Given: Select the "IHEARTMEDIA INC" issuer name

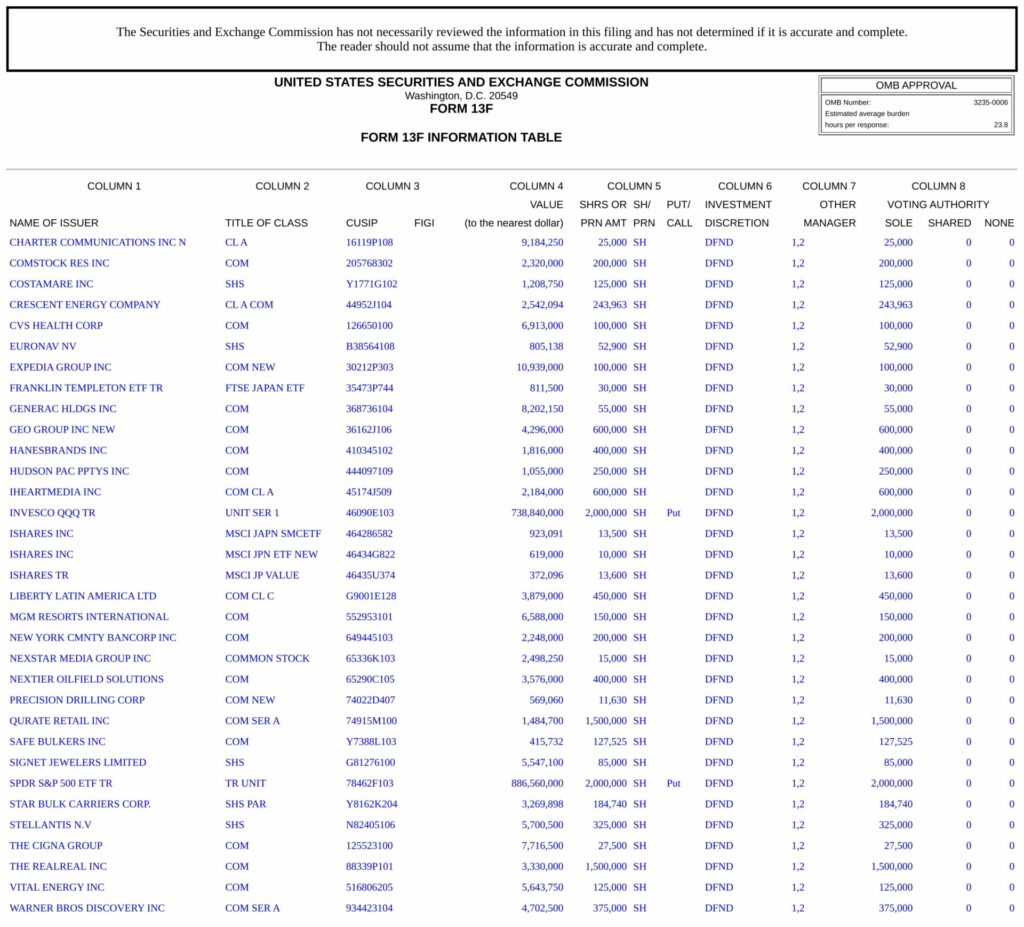Looking at the screenshot, I should click(x=55, y=492).
